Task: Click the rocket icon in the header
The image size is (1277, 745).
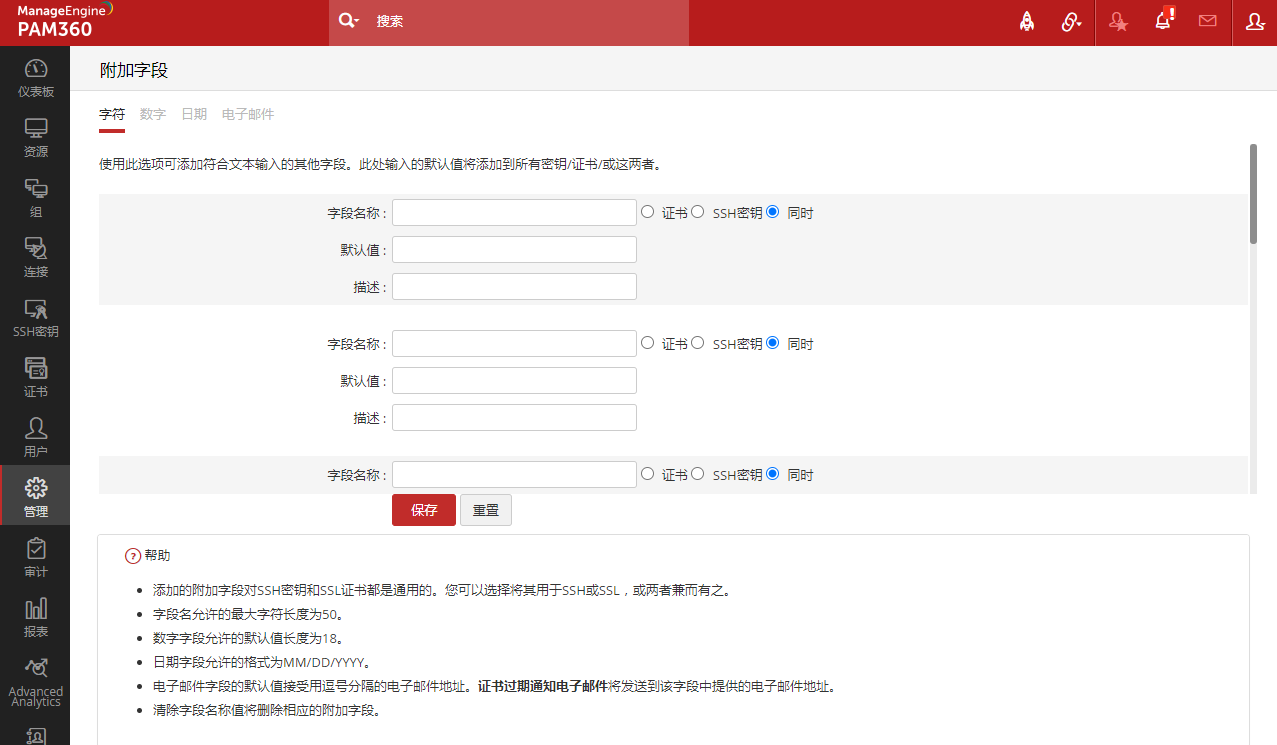Action: coord(1026,22)
